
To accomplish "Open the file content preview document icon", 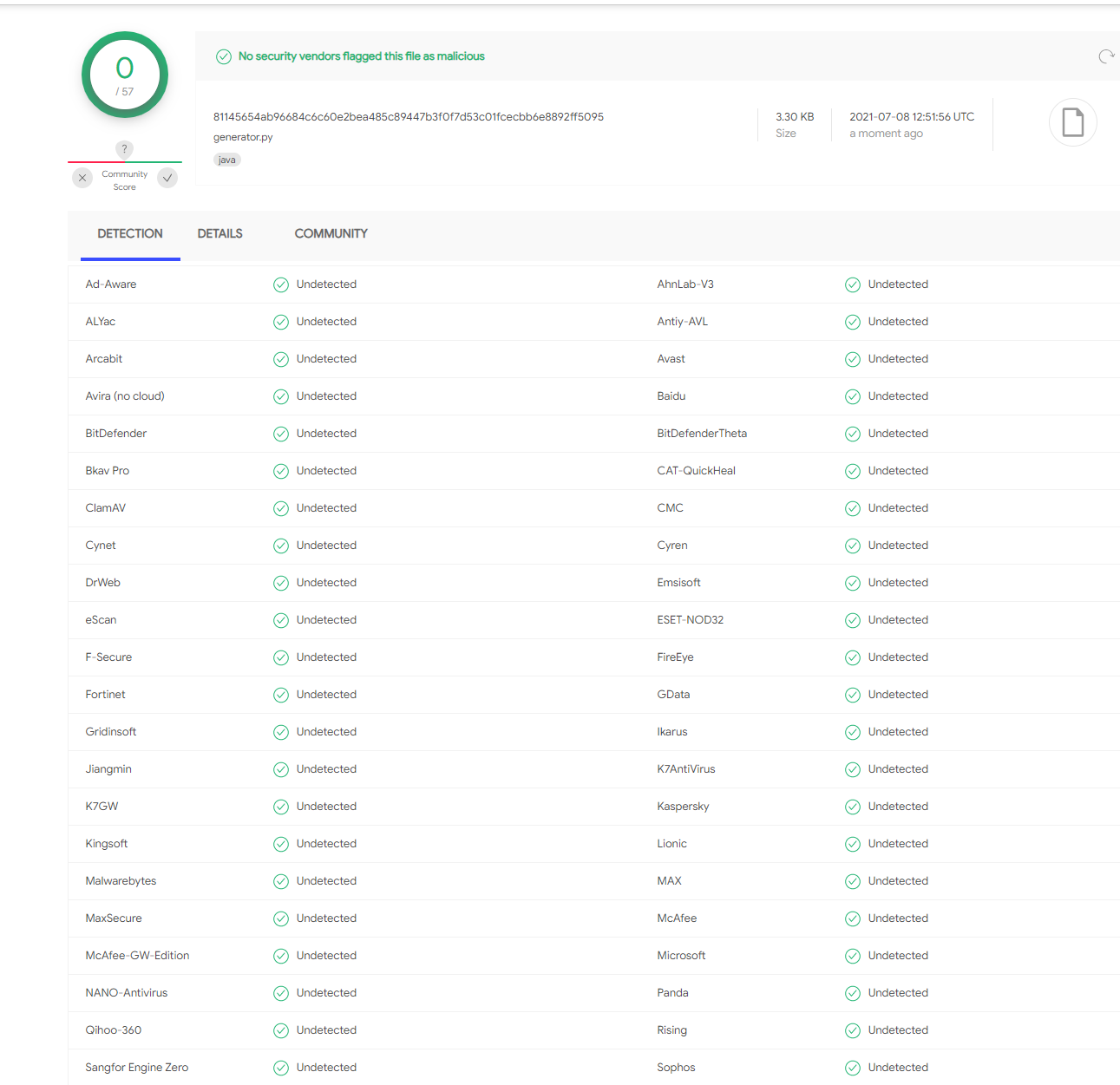I will 1072,122.
